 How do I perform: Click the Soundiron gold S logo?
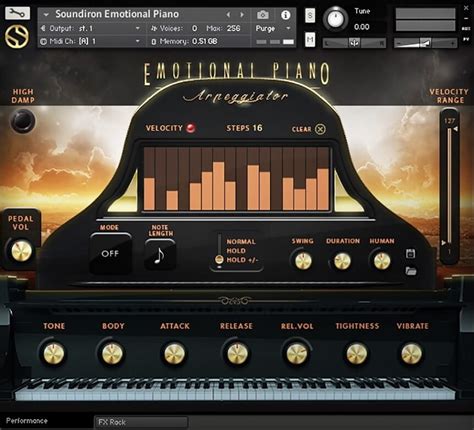tap(17, 36)
